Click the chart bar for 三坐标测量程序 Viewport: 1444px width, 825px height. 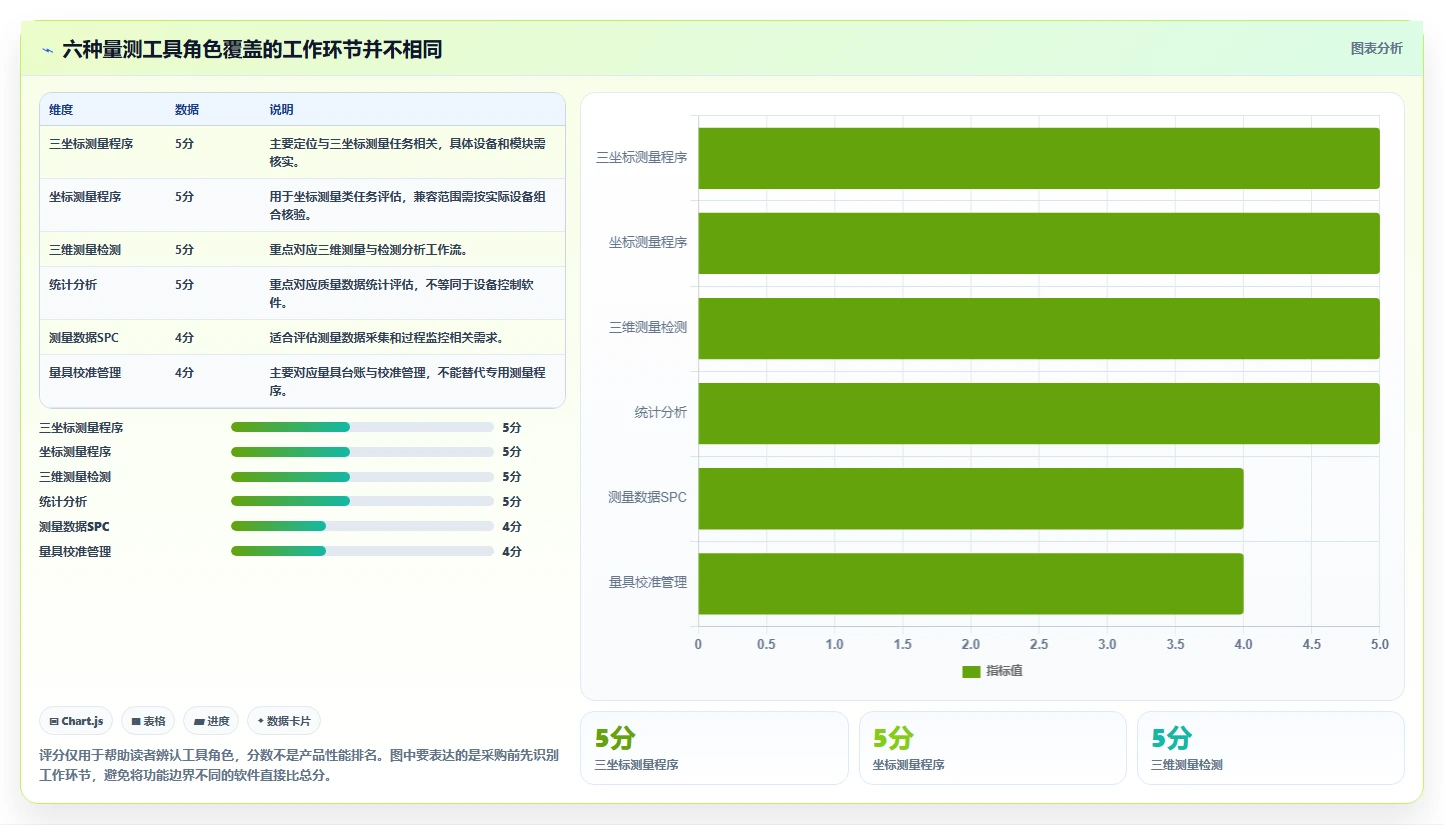(x=1039, y=158)
